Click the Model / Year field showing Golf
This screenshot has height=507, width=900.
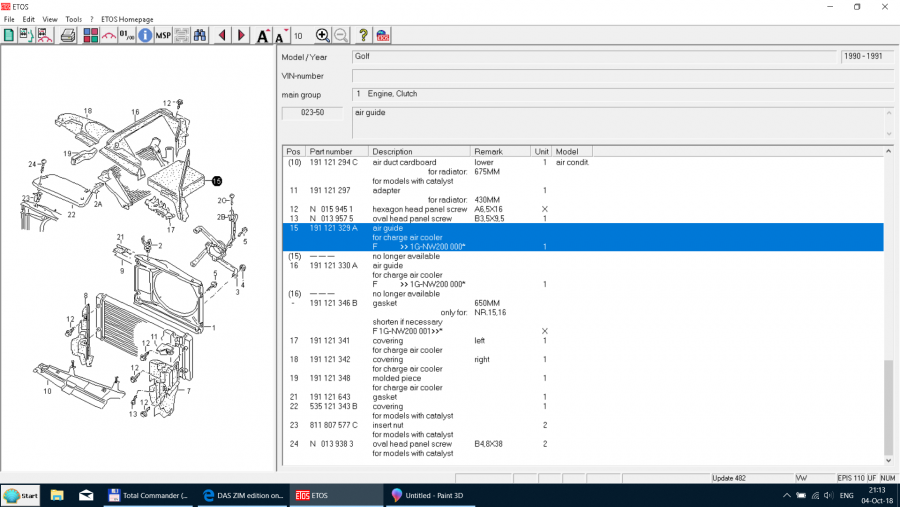click(594, 57)
